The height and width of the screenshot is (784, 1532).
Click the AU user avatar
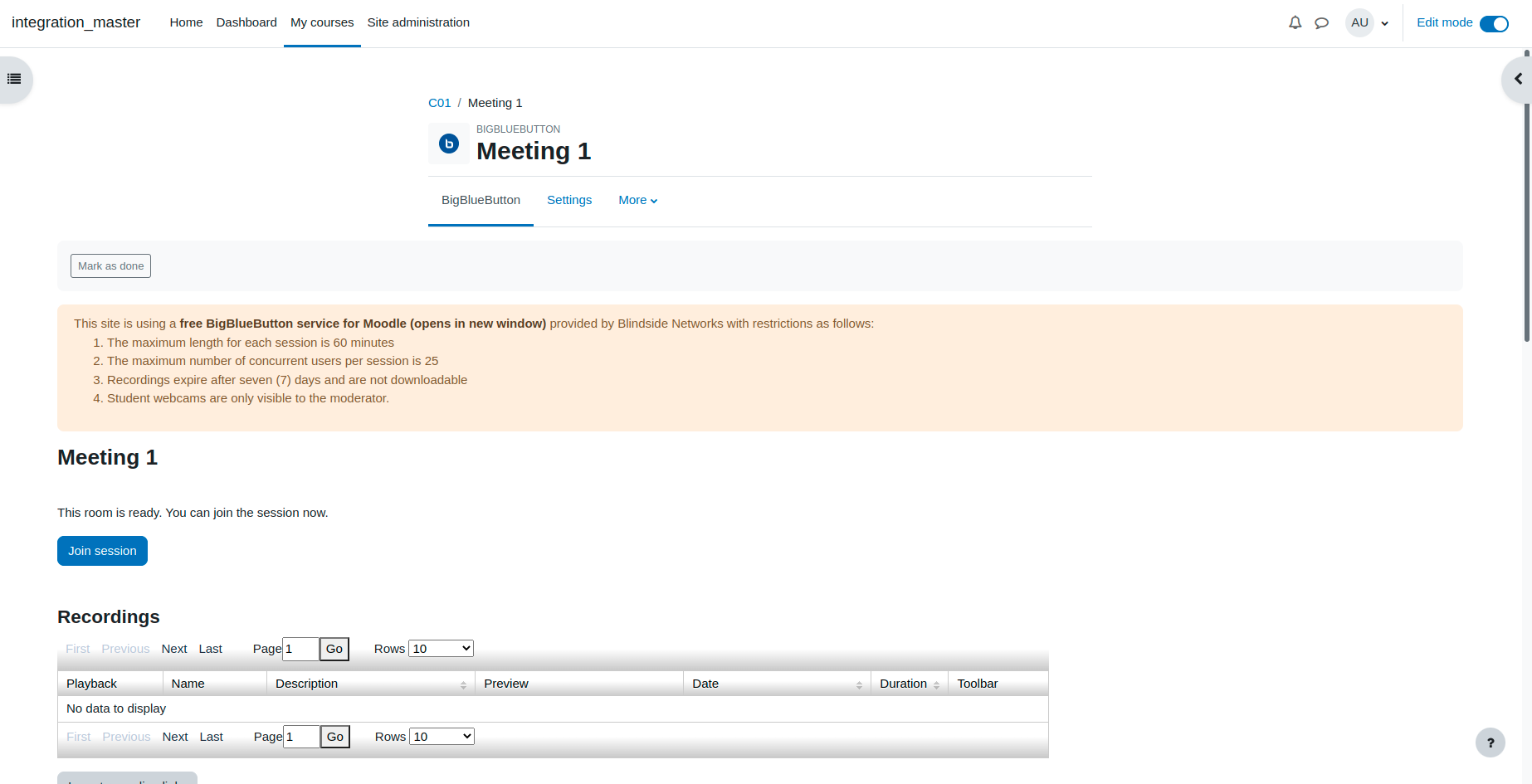1359,23
